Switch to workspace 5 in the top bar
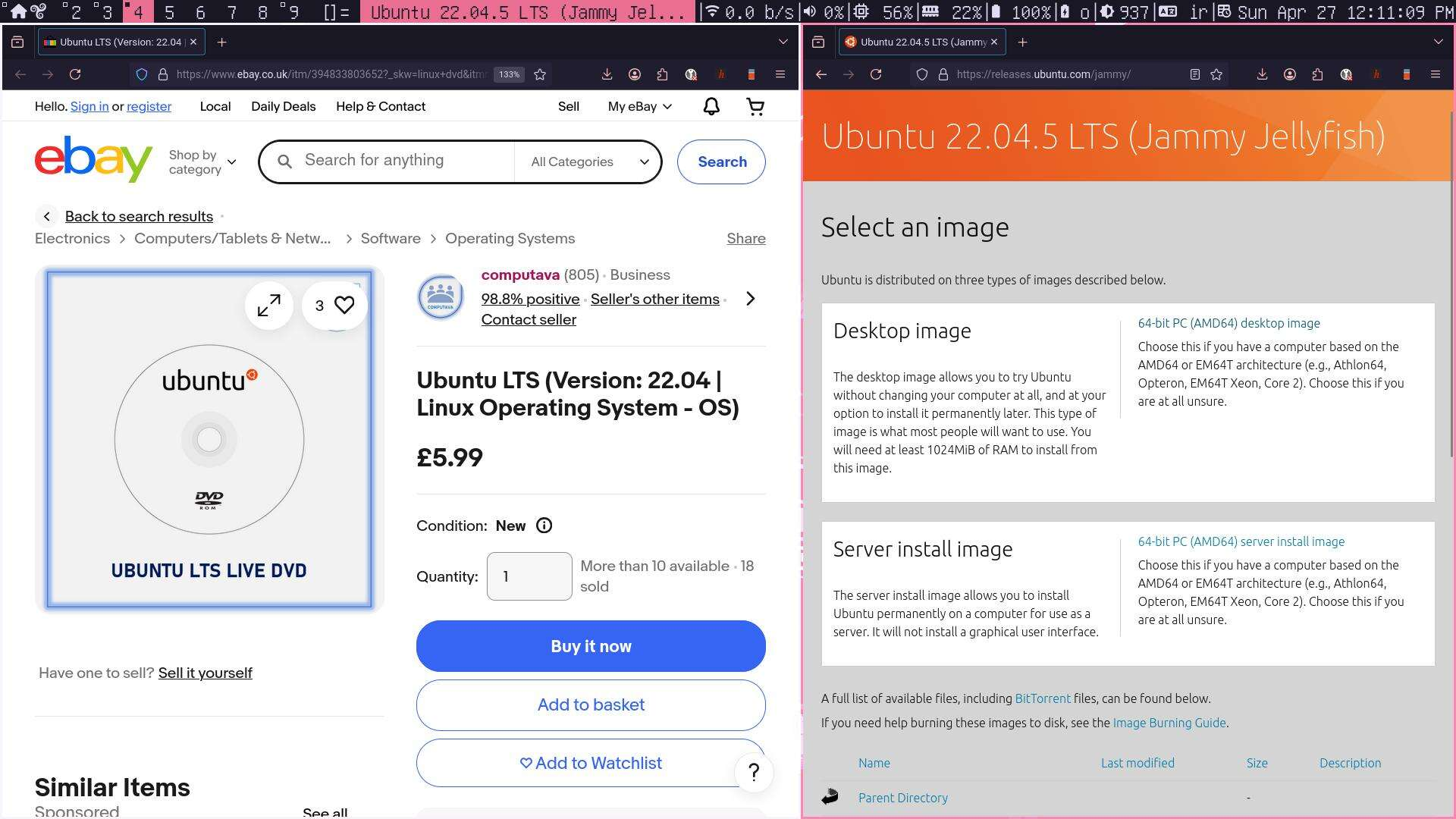This screenshot has height=819, width=1456. [x=169, y=12]
